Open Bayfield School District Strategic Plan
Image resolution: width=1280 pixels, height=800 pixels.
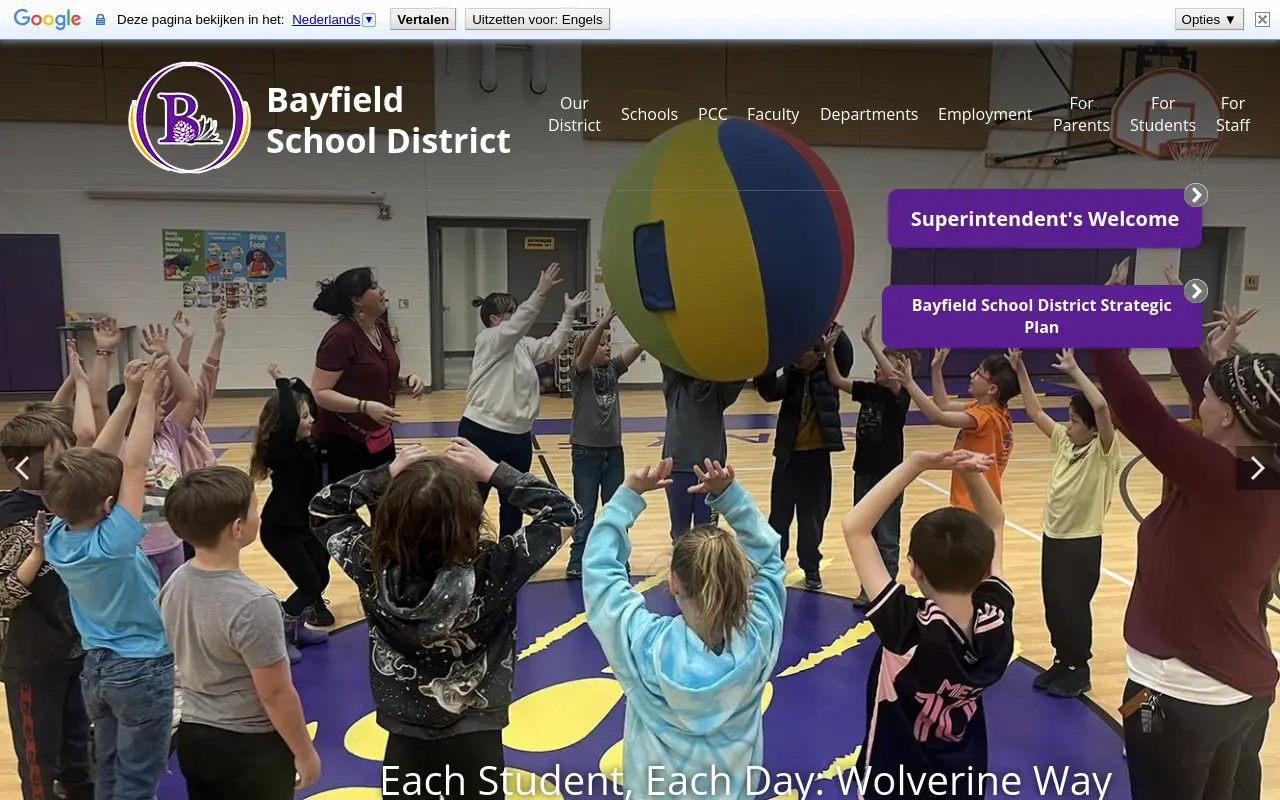(x=1042, y=316)
